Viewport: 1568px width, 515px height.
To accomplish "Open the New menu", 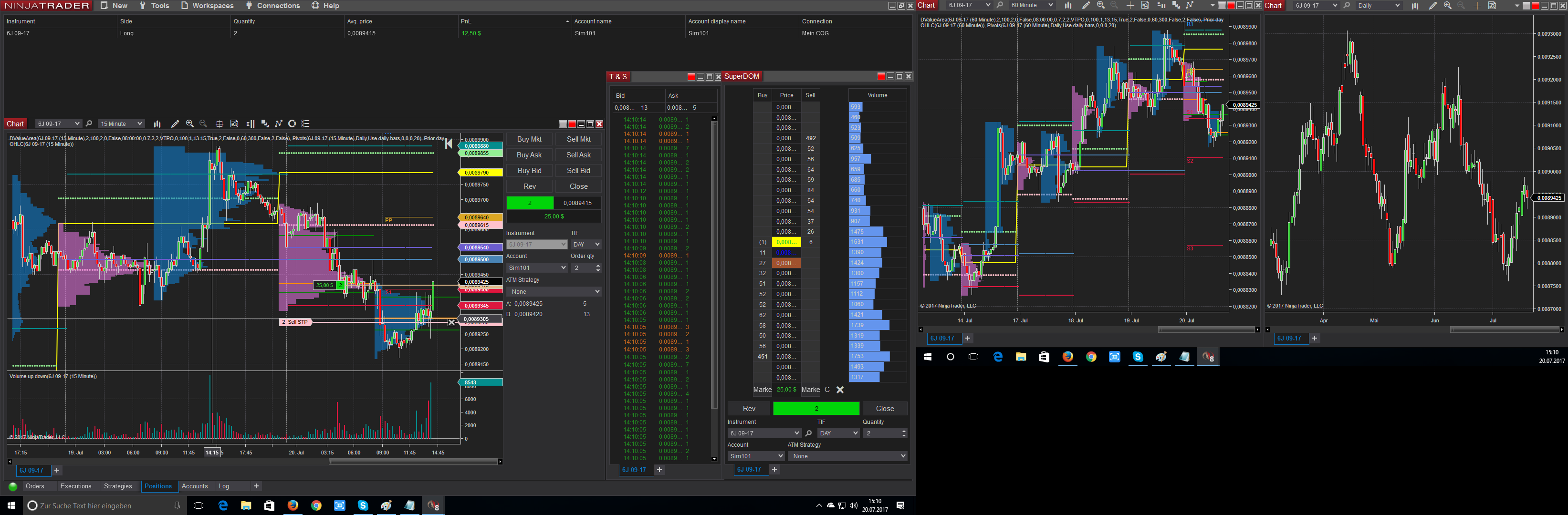I will click(114, 5).
